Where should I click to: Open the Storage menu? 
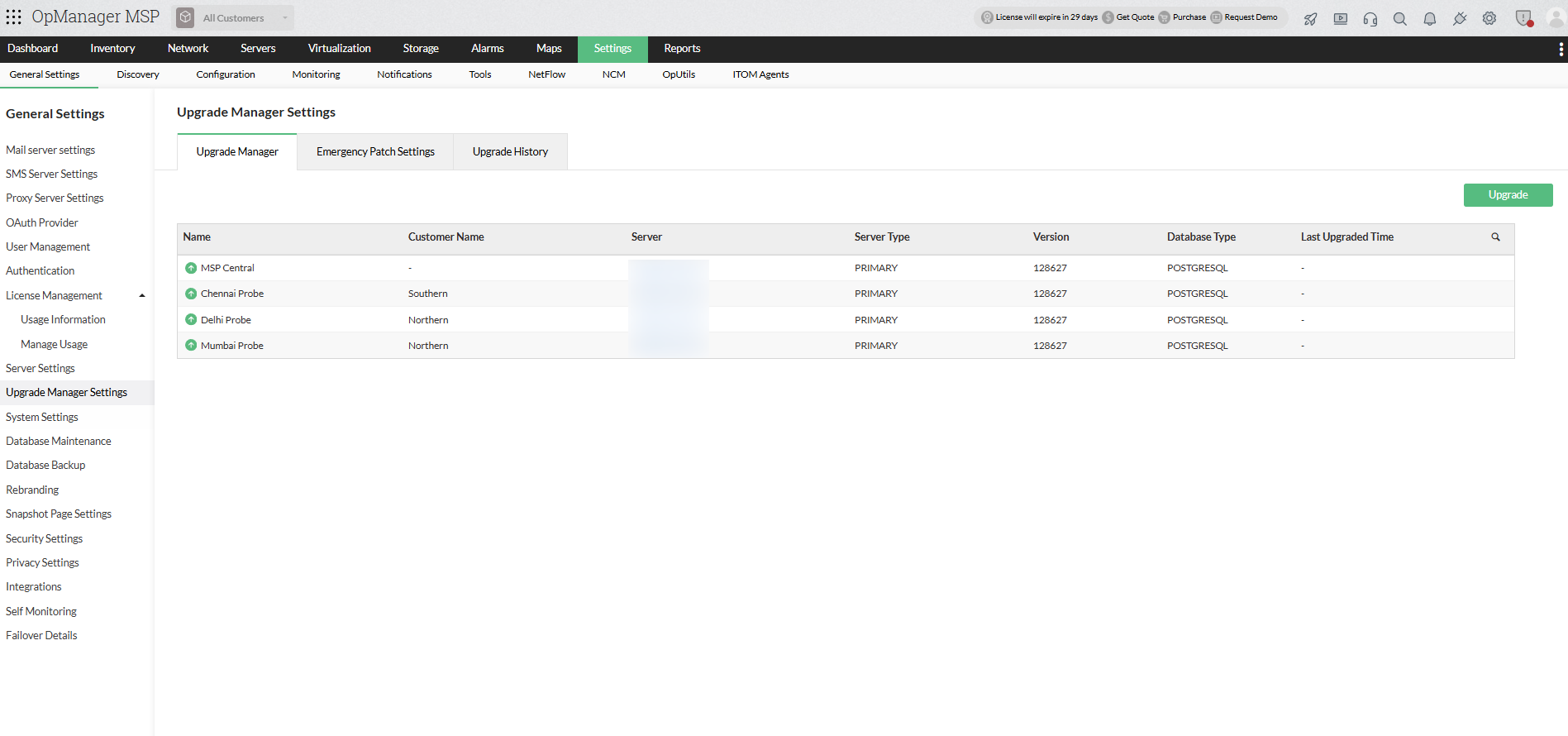pos(421,49)
